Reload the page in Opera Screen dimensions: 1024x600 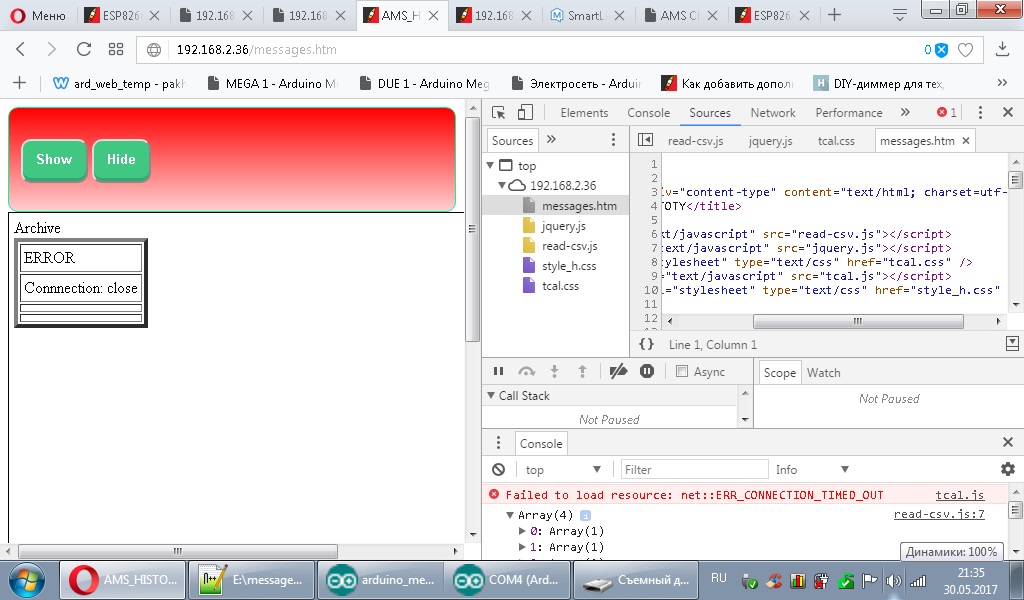84,49
